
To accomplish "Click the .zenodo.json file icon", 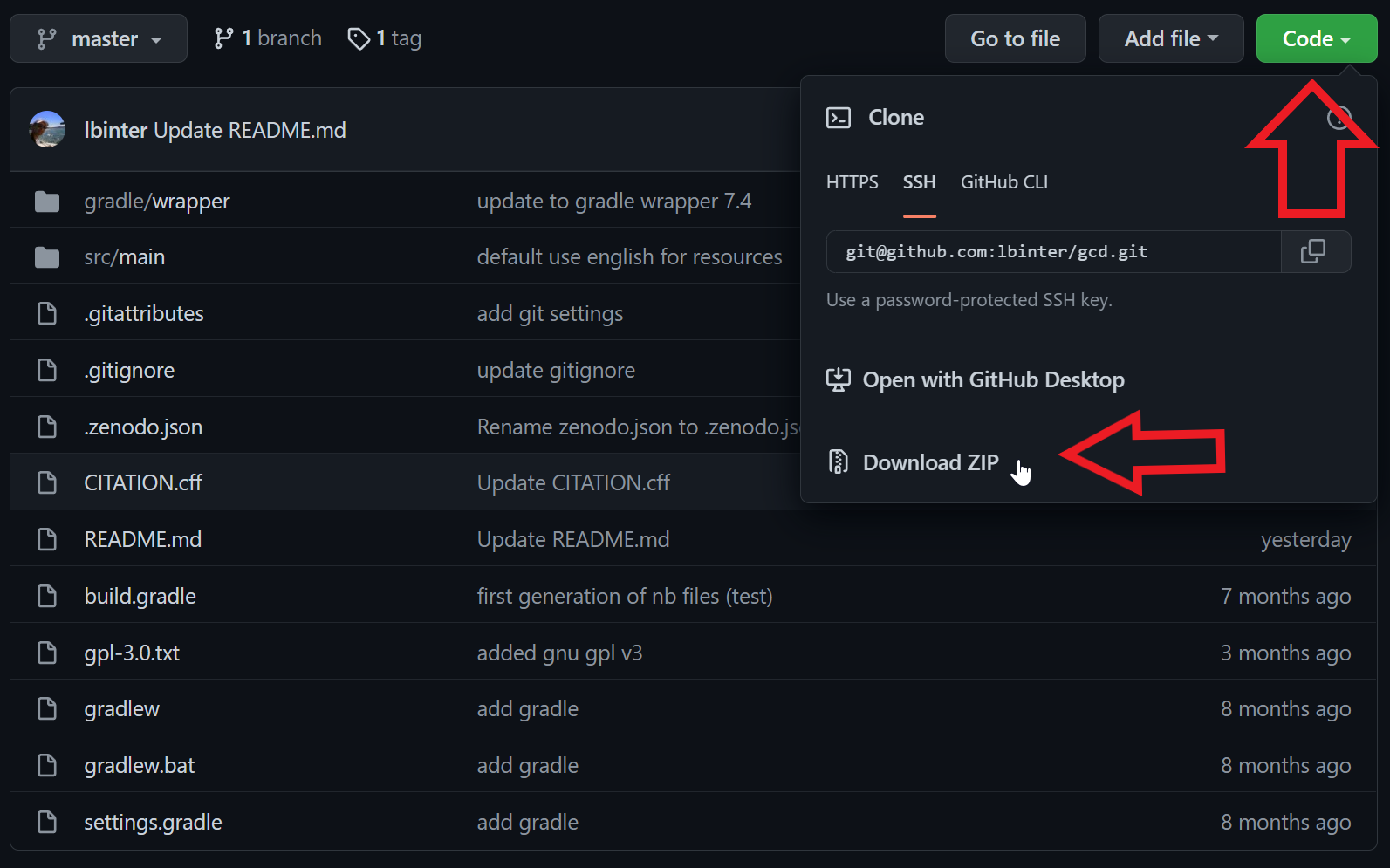I will click(47, 427).
